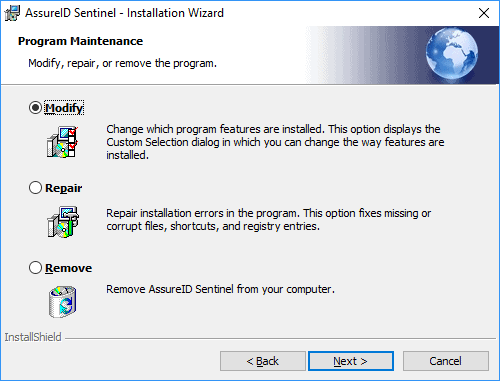Click the Program Maintenance heading
Viewport: 500px width, 381px height.
point(80,41)
